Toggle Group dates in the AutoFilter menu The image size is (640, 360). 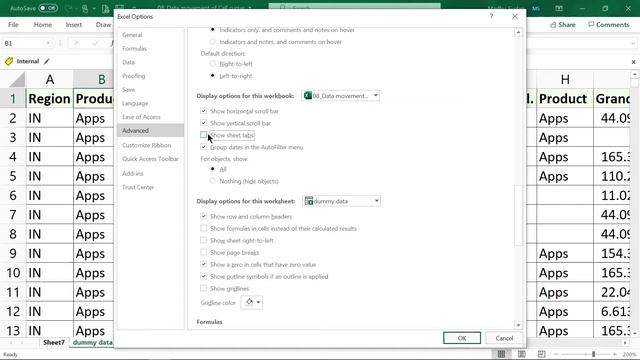point(204,147)
